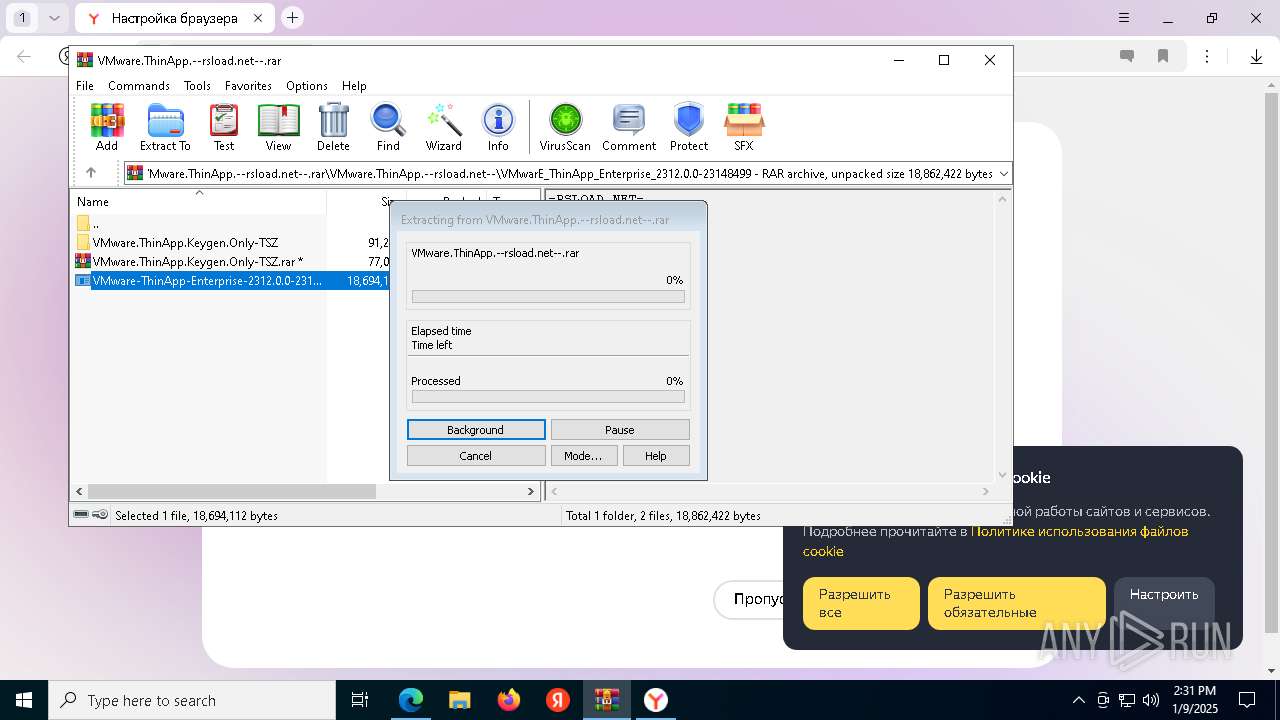Click the browser back arrow
Screen dimensions: 1280x720
click(x=24, y=57)
